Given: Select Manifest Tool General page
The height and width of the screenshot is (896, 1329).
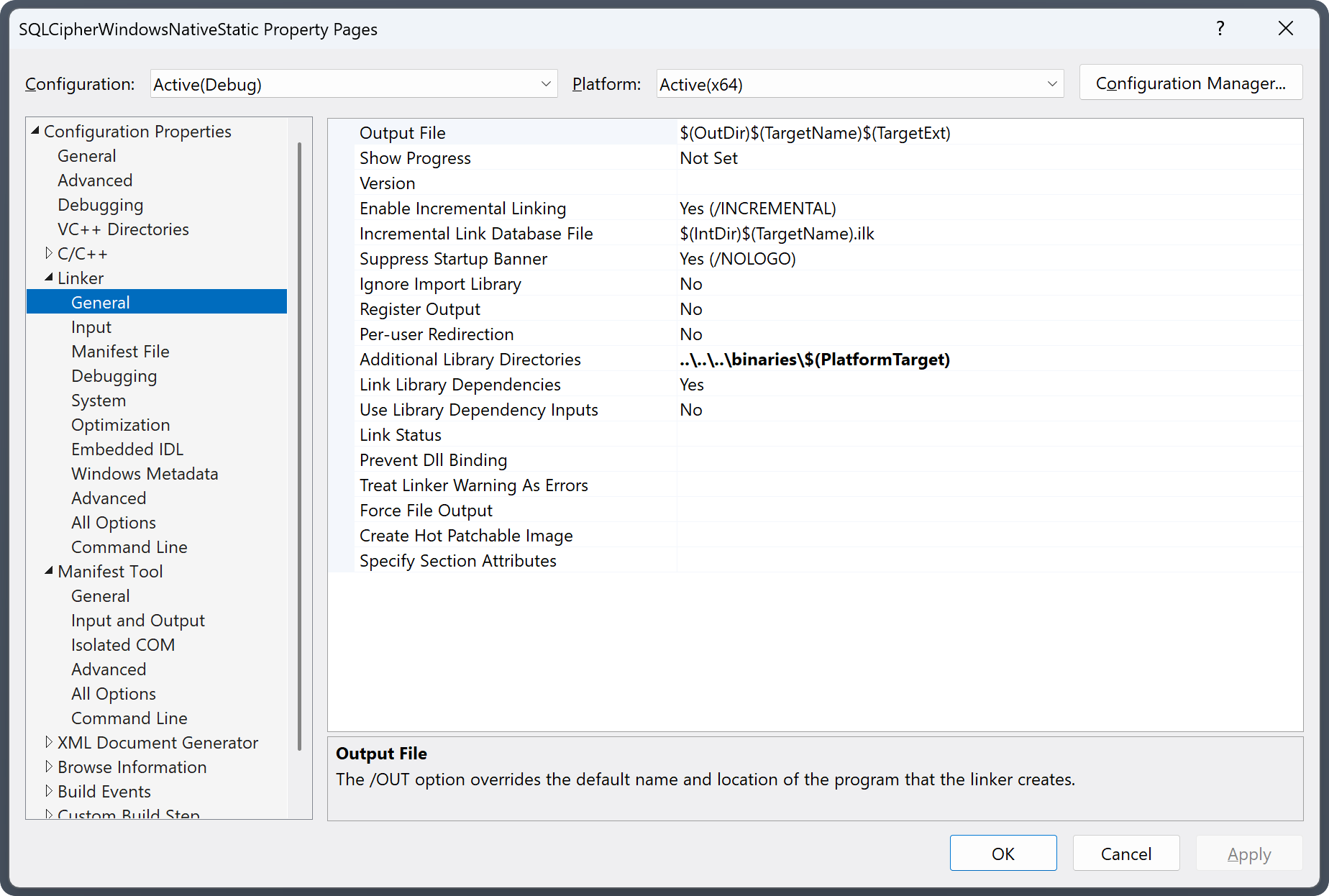Looking at the screenshot, I should click(100, 596).
